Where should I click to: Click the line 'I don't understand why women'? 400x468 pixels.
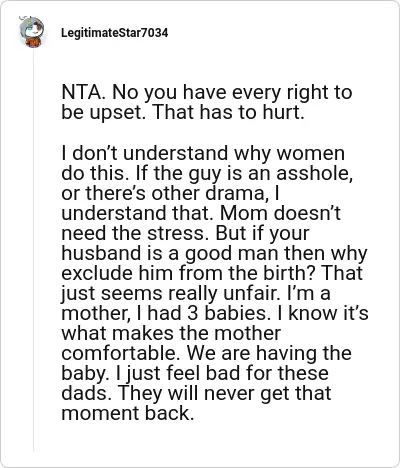coord(203,153)
